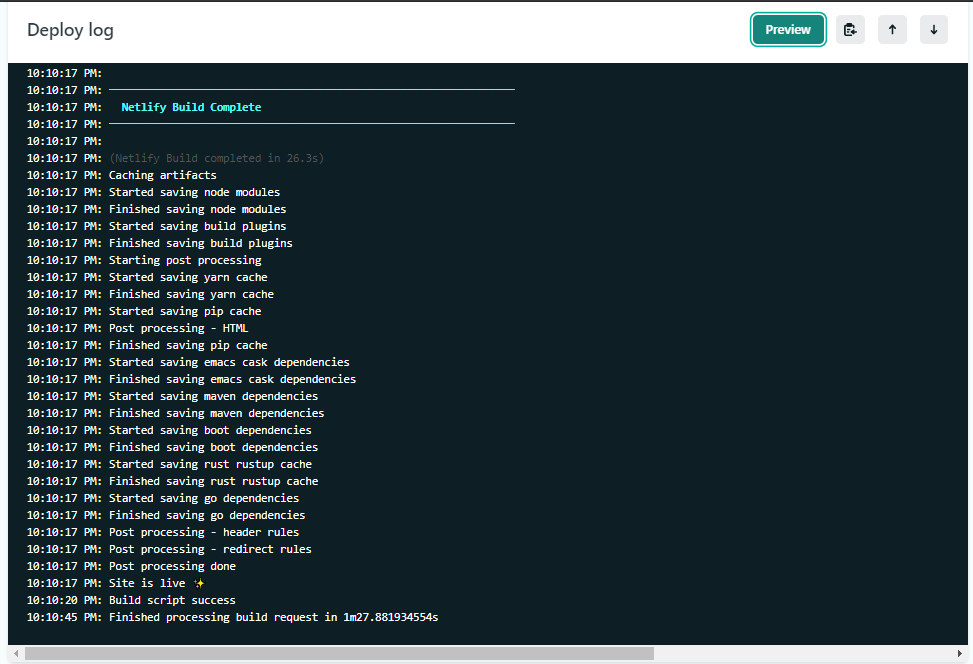Screen dimensions: 973x664
Task: Click 'Started saving node modules' line
Action: click(194, 192)
